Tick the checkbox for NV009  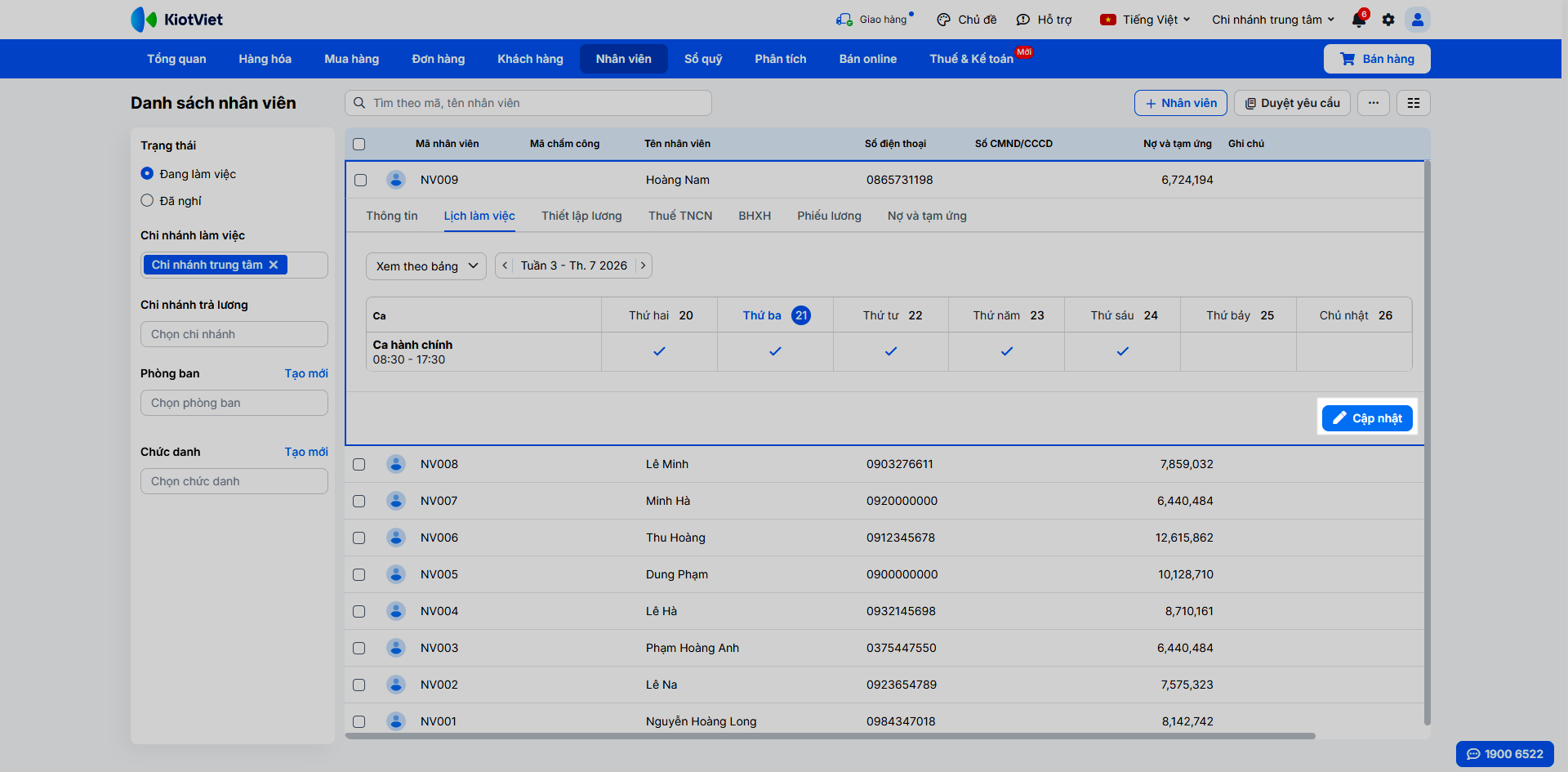(x=360, y=180)
